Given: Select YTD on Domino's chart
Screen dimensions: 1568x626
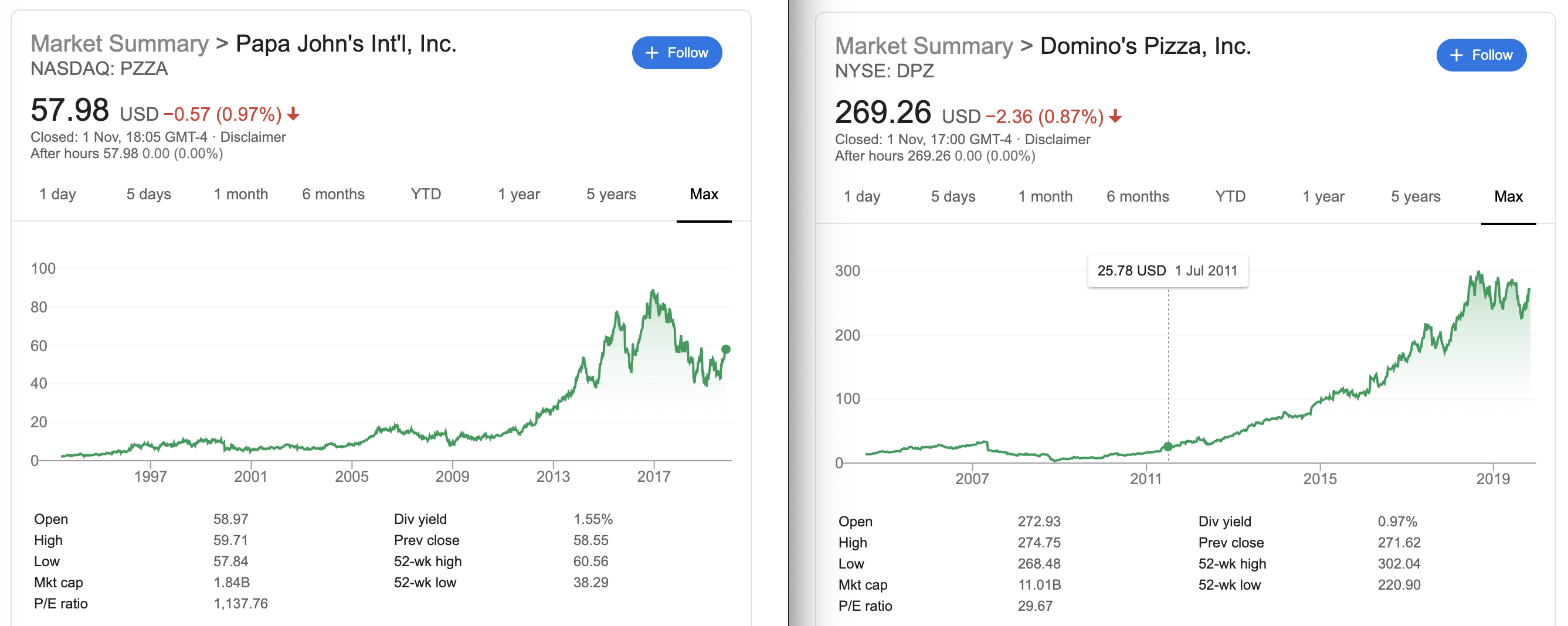Looking at the screenshot, I should tap(1230, 196).
